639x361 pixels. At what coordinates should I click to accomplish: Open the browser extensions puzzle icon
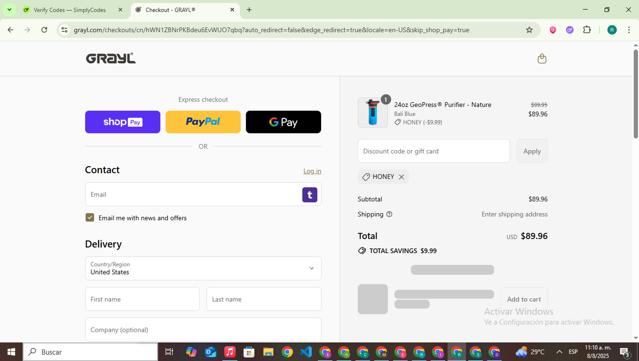tap(586, 30)
